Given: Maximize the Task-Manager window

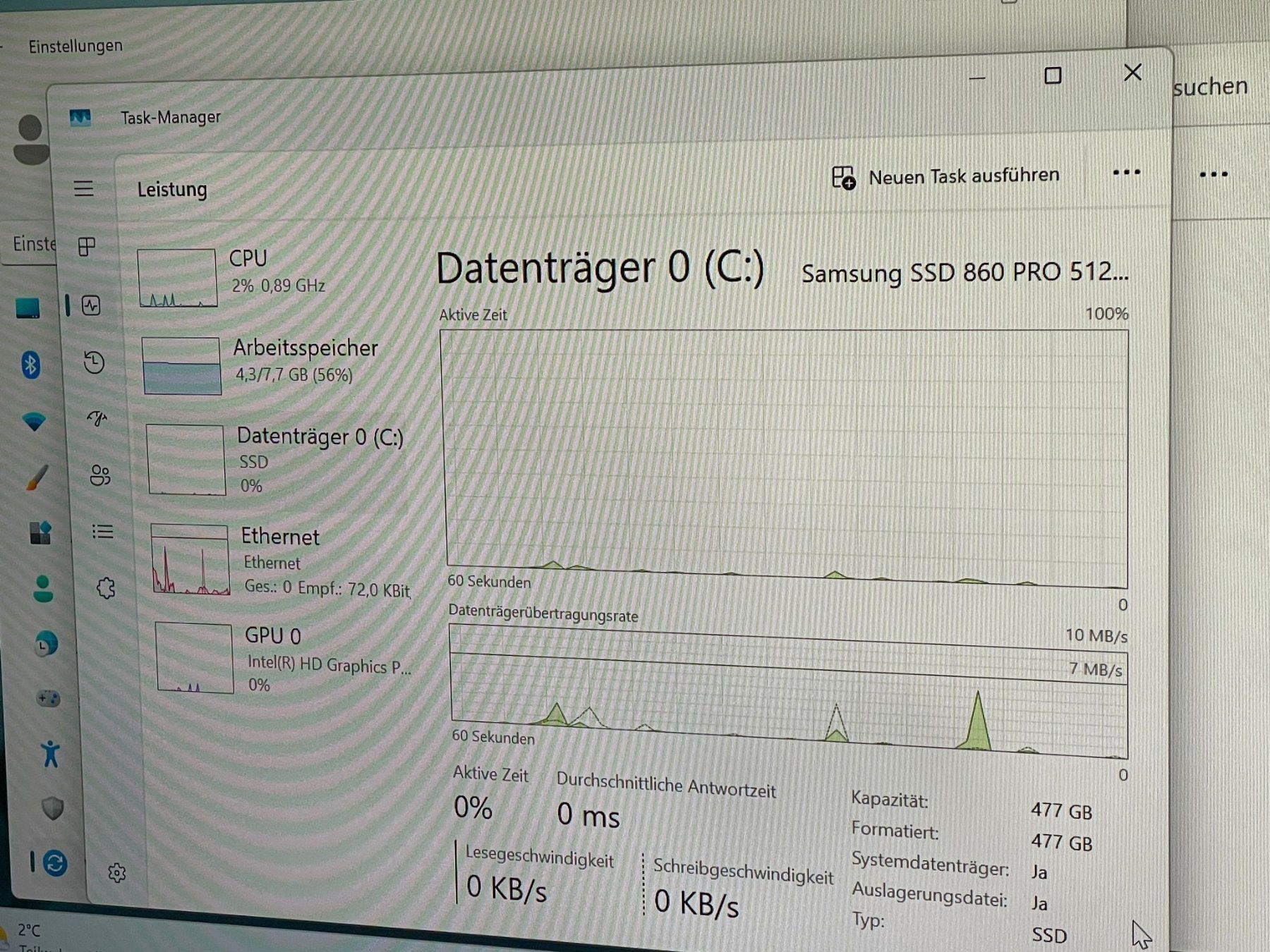Looking at the screenshot, I should click(1053, 75).
